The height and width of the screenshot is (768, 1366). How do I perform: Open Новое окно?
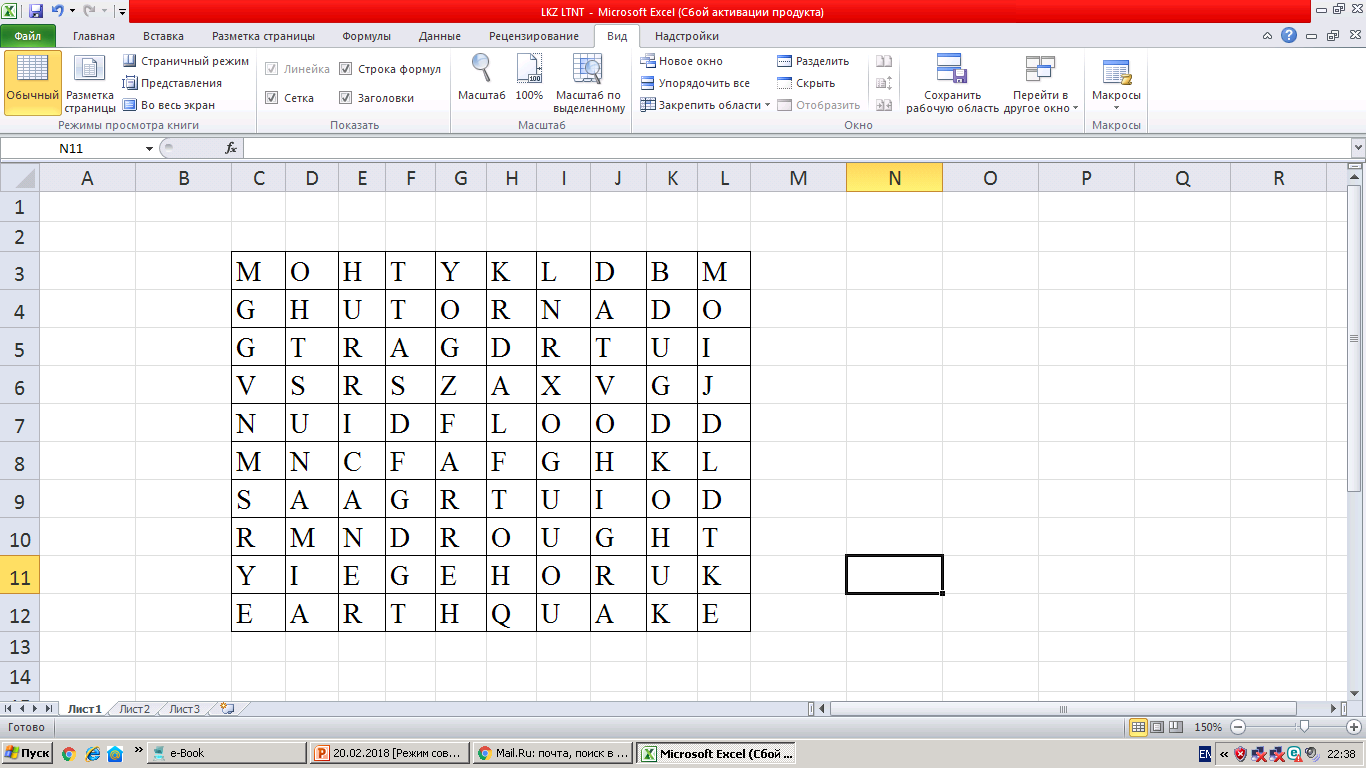(682, 61)
